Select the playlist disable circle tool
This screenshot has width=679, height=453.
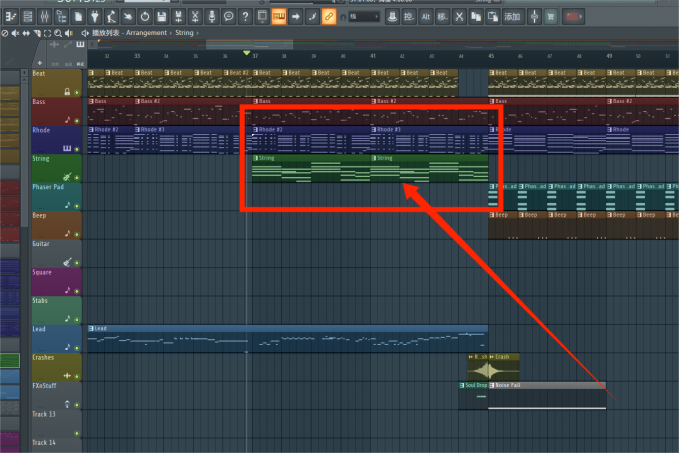point(5,33)
